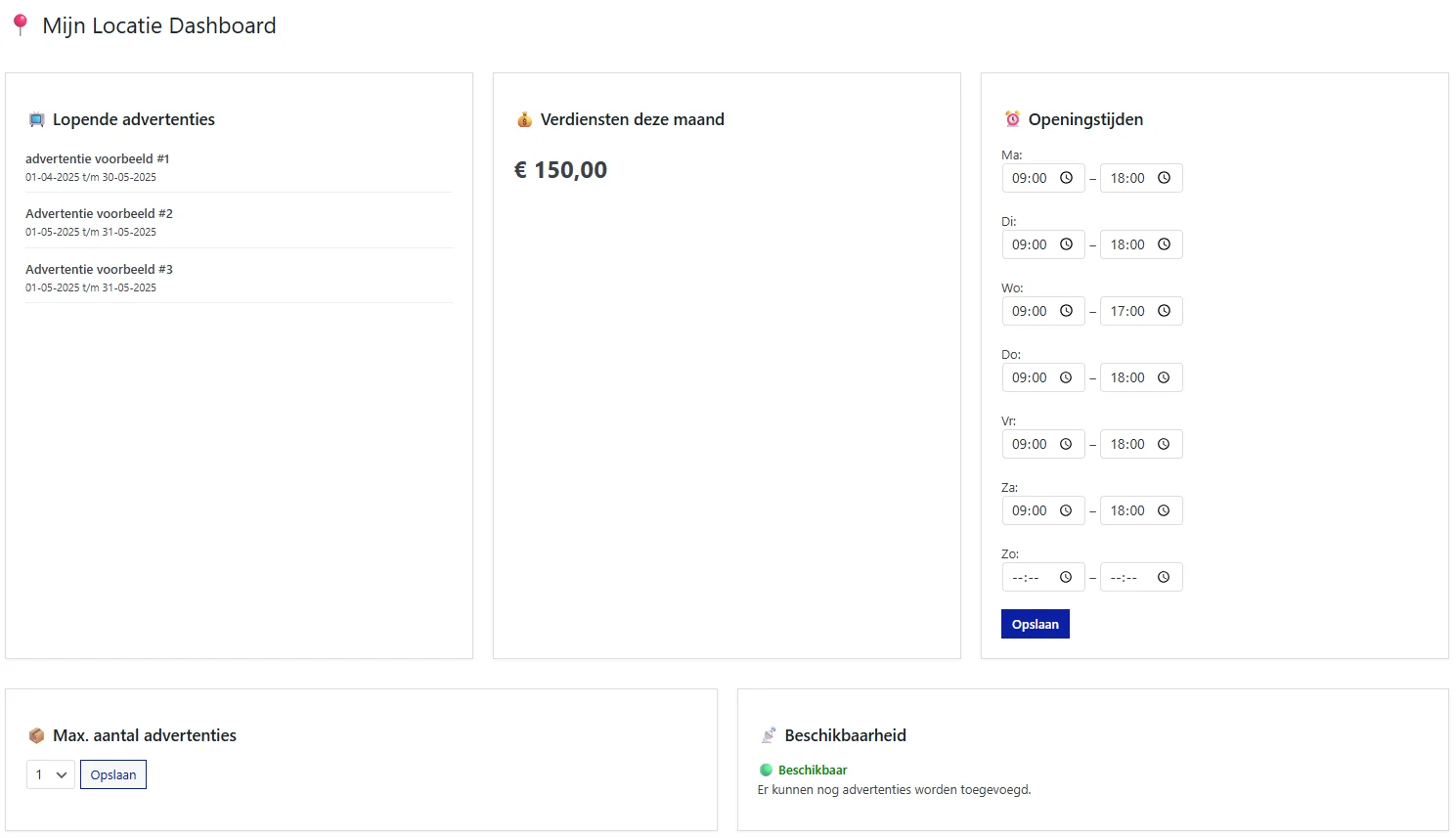Open the max advertenties number dropdown
1456x838 pixels.
50,774
